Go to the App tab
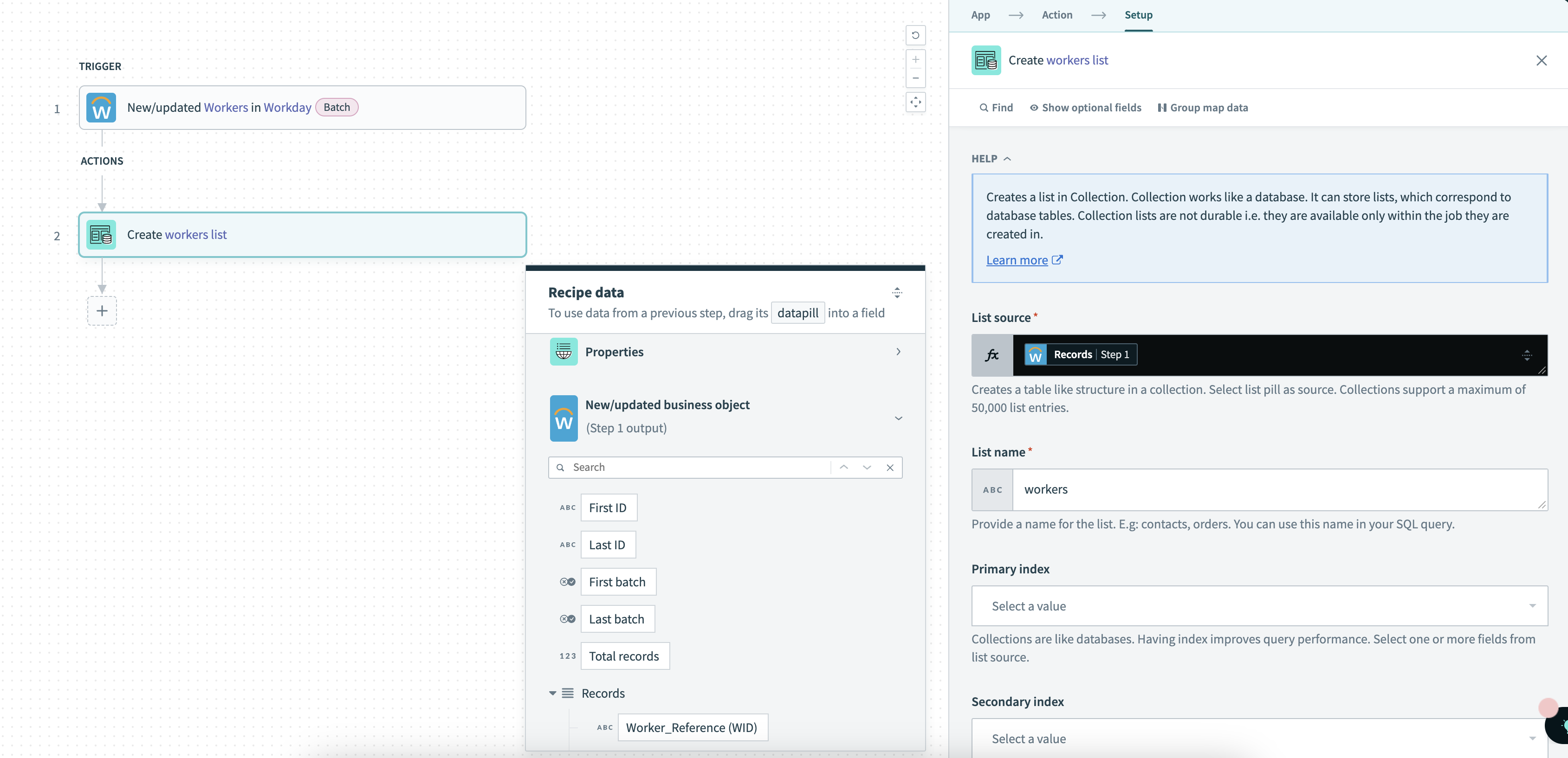The height and width of the screenshot is (758, 1568). click(x=980, y=15)
